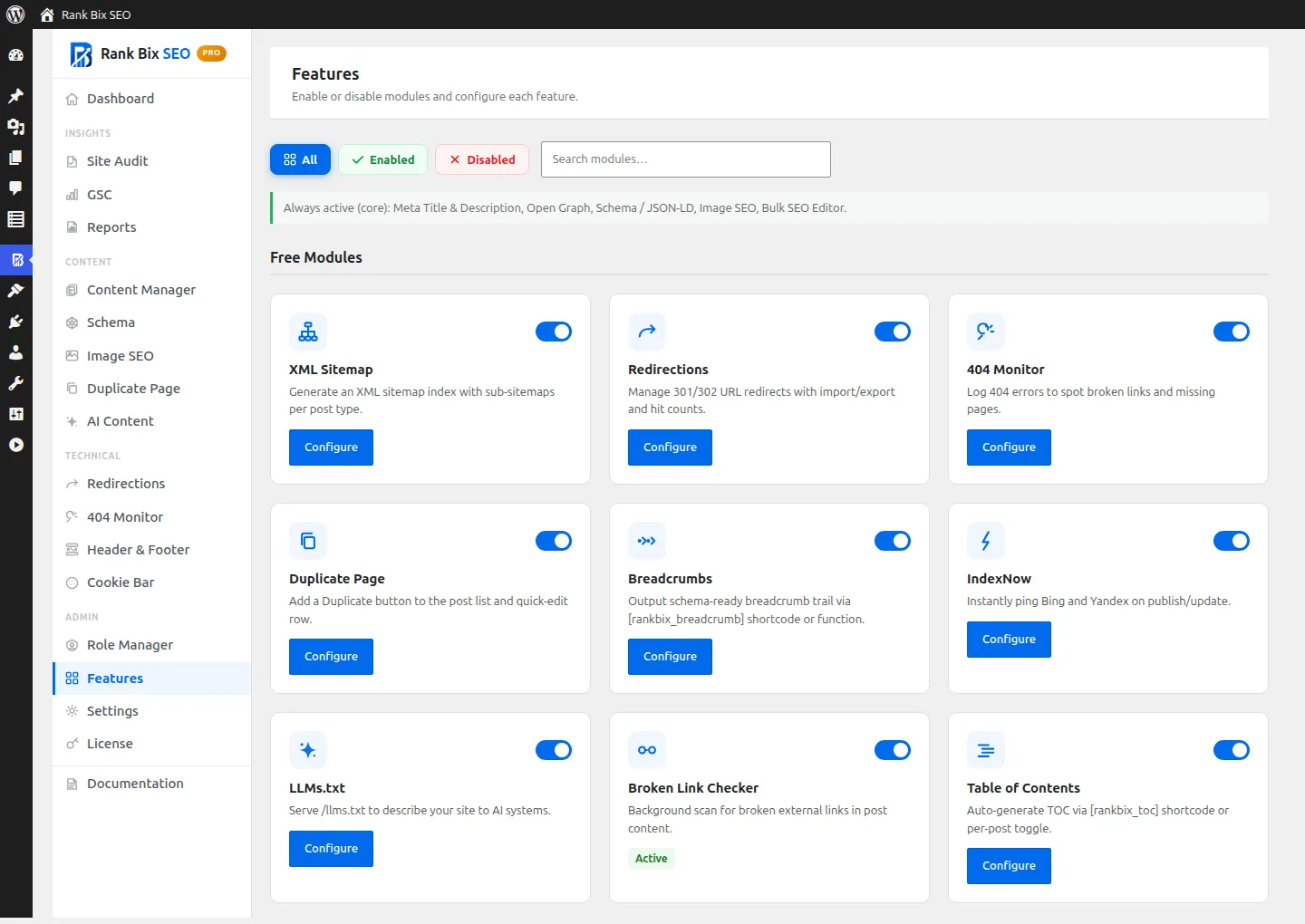Viewport: 1305px width, 924px height.
Task: Configure the LLMs.txt module
Action: (x=331, y=849)
